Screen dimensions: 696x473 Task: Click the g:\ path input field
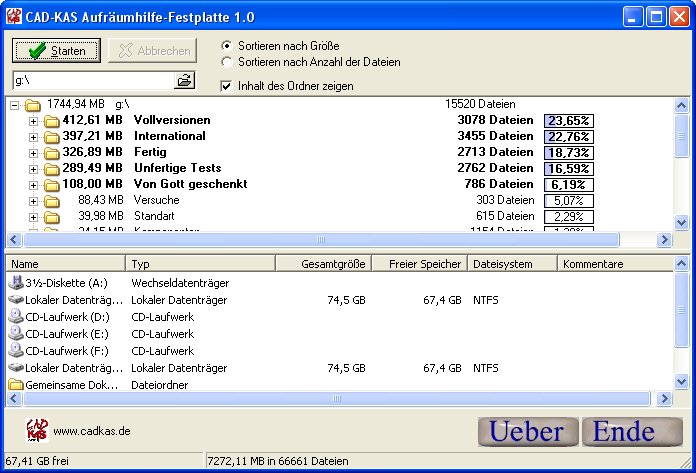[x=90, y=80]
